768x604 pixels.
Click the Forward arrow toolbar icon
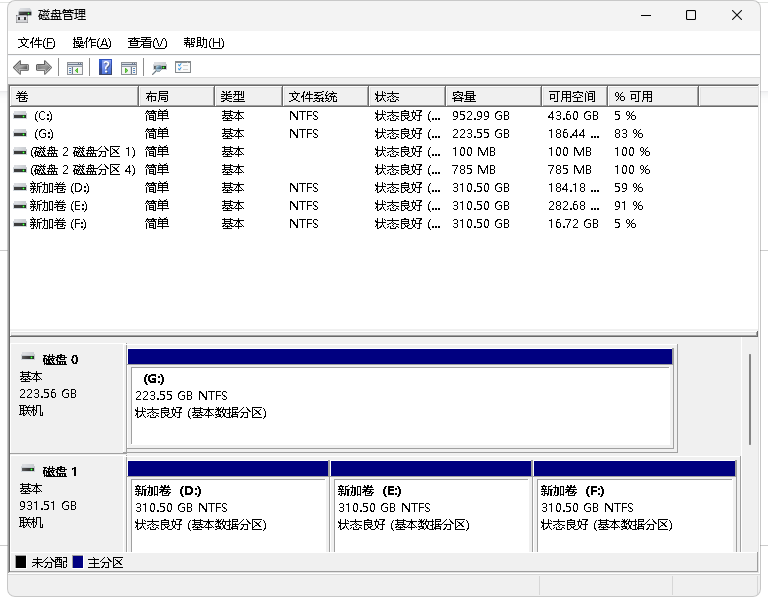(x=43, y=67)
